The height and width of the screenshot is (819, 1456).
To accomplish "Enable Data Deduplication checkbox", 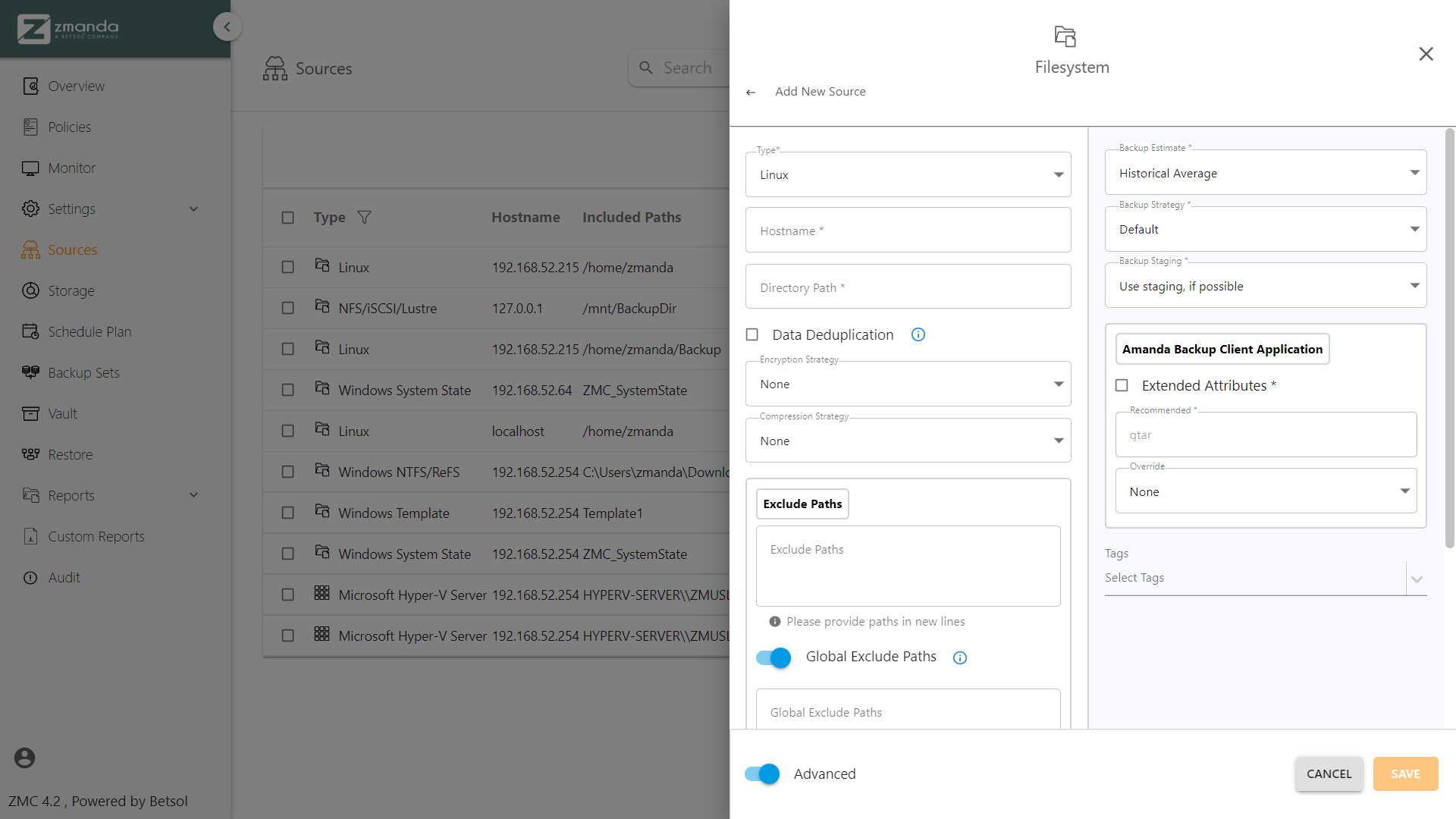I will (x=752, y=334).
